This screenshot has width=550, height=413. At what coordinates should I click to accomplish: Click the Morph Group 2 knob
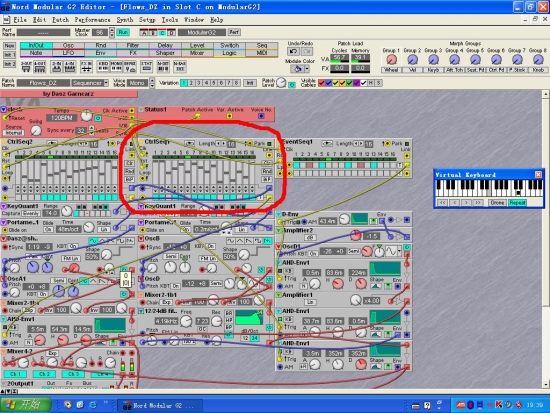[x=412, y=60]
